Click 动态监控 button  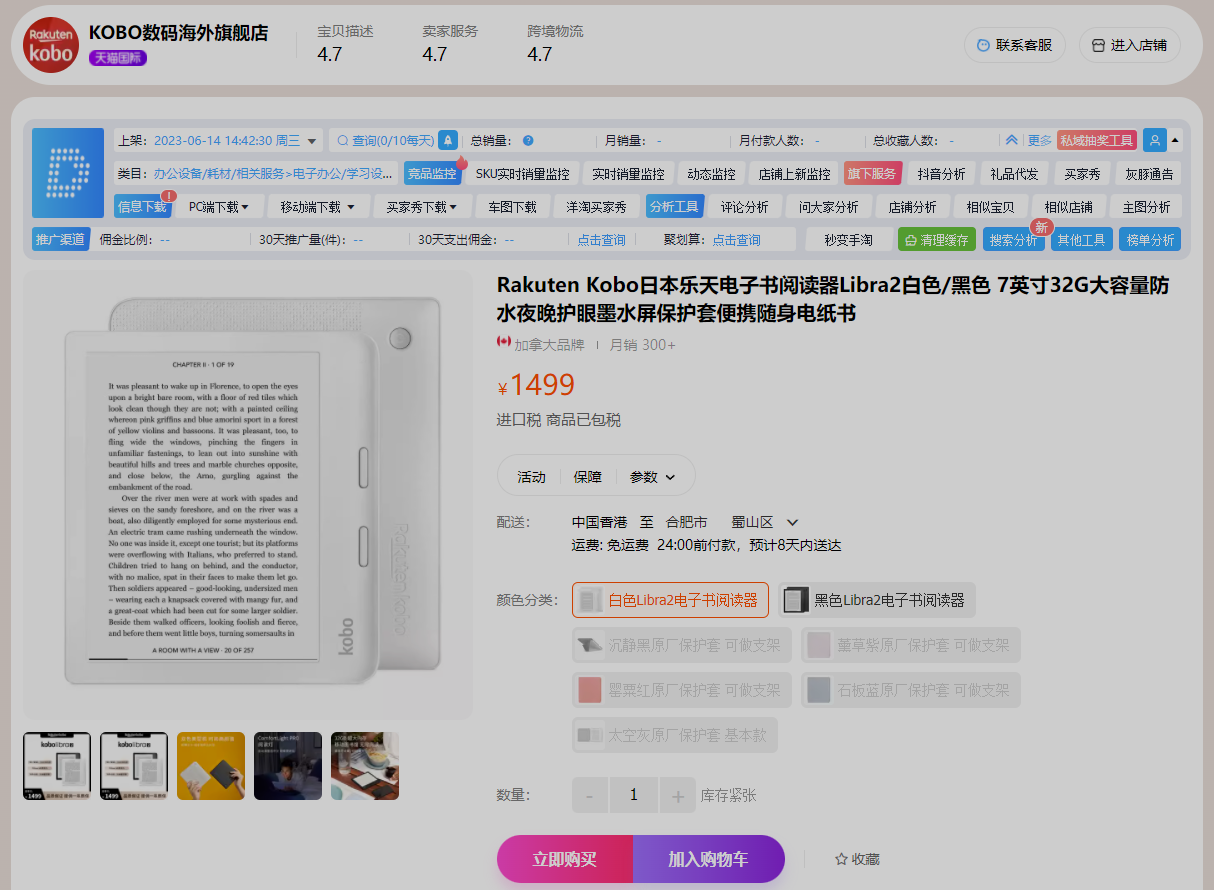point(711,174)
